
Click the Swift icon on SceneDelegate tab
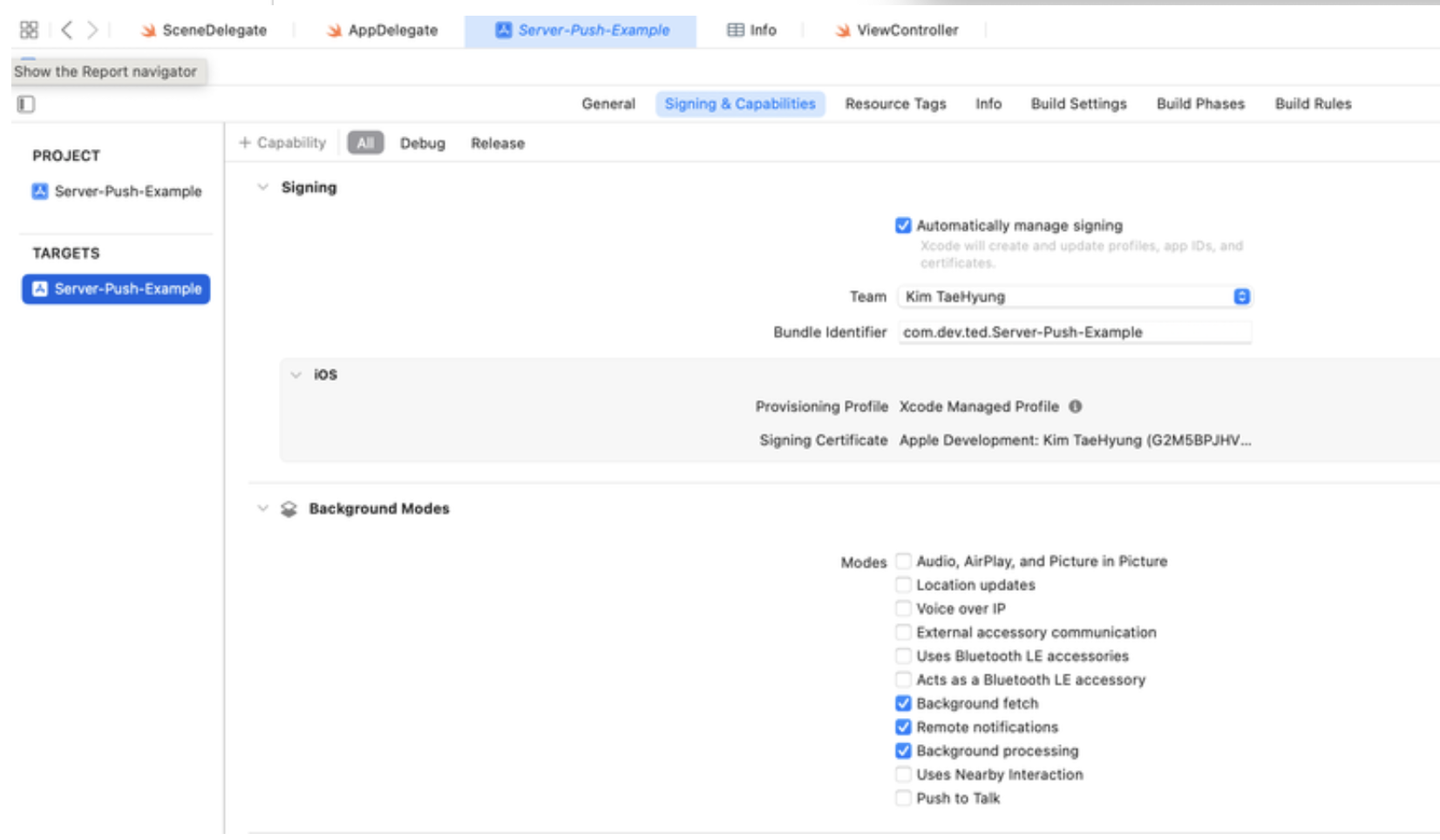149,30
